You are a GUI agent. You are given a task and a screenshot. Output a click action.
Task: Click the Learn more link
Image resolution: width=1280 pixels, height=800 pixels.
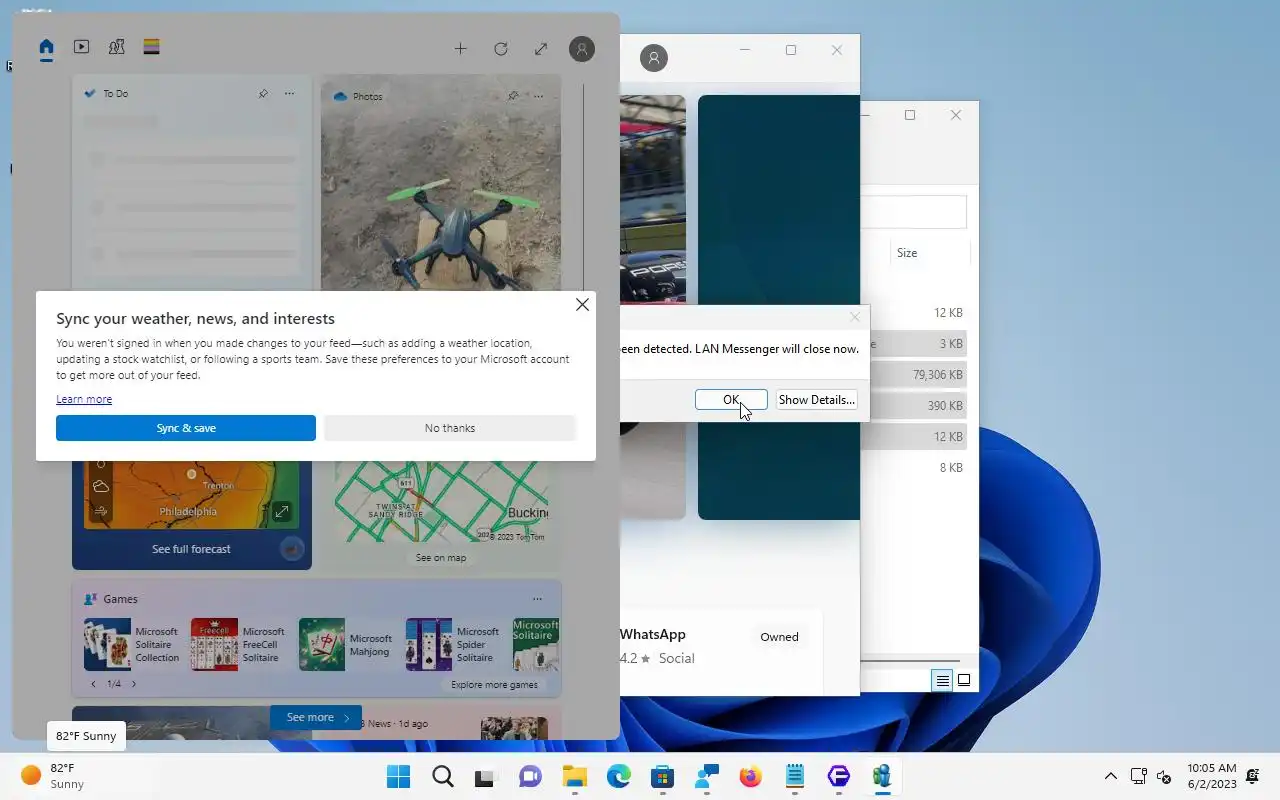click(84, 399)
